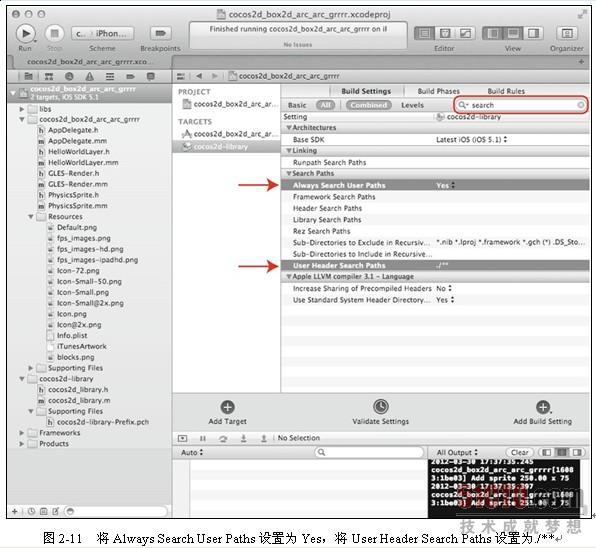Select the Combined view option
This screenshot has height=548, width=596.
tap(369, 105)
